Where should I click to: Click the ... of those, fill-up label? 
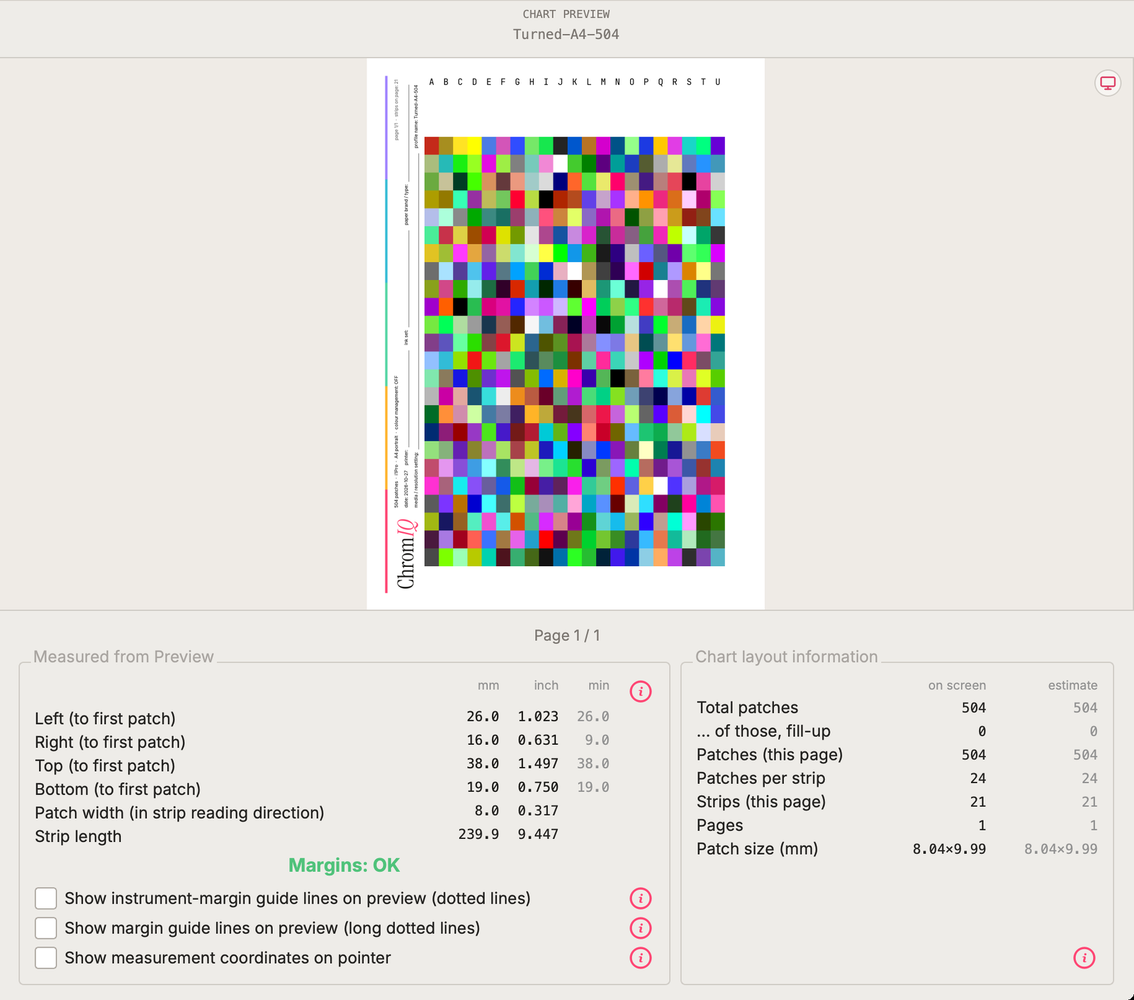[764, 731]
